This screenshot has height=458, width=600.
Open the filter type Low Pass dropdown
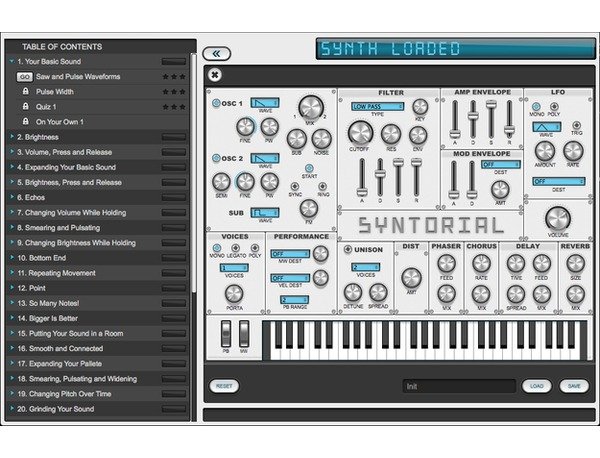[377, 105]
